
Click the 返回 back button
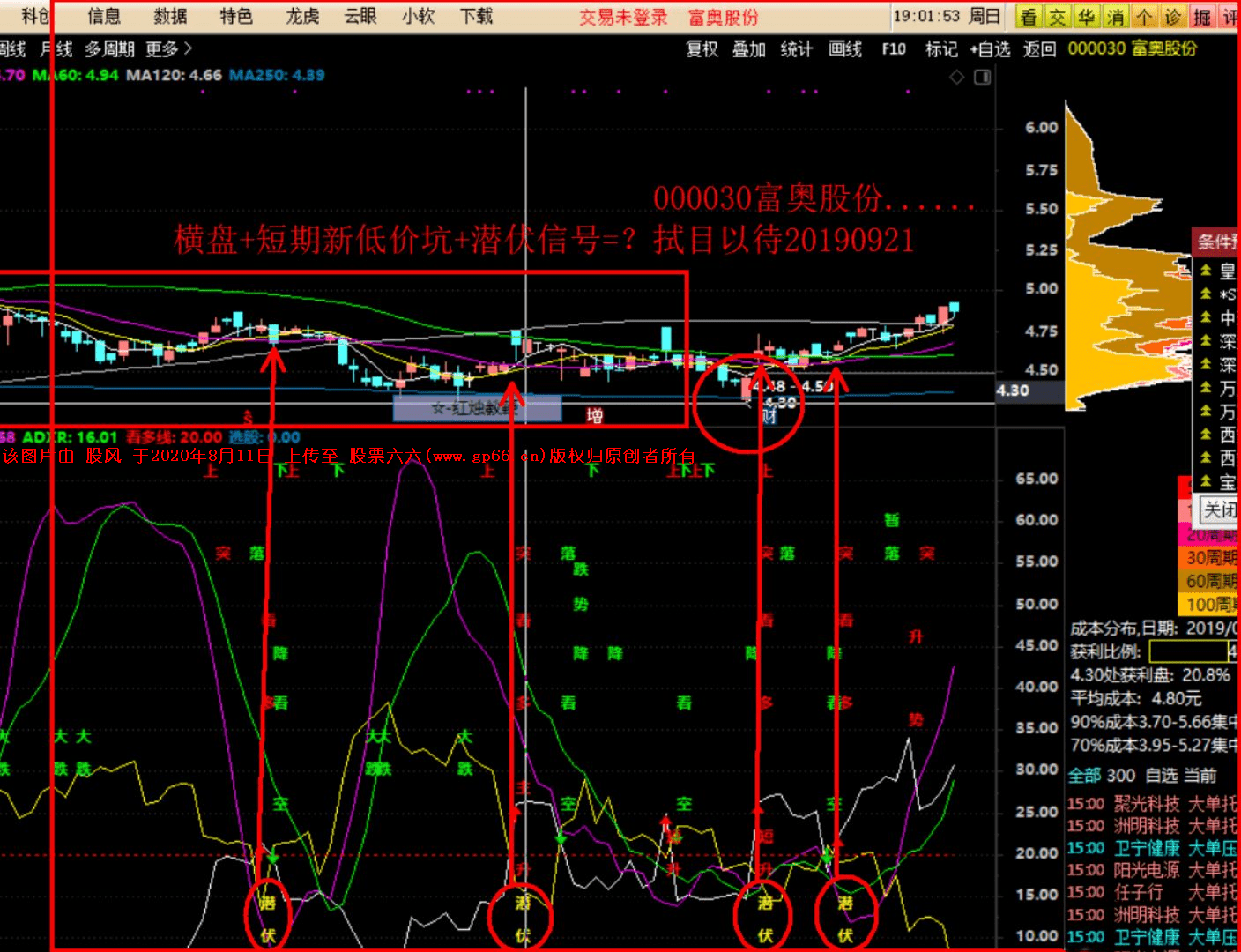coord(1039,49)
